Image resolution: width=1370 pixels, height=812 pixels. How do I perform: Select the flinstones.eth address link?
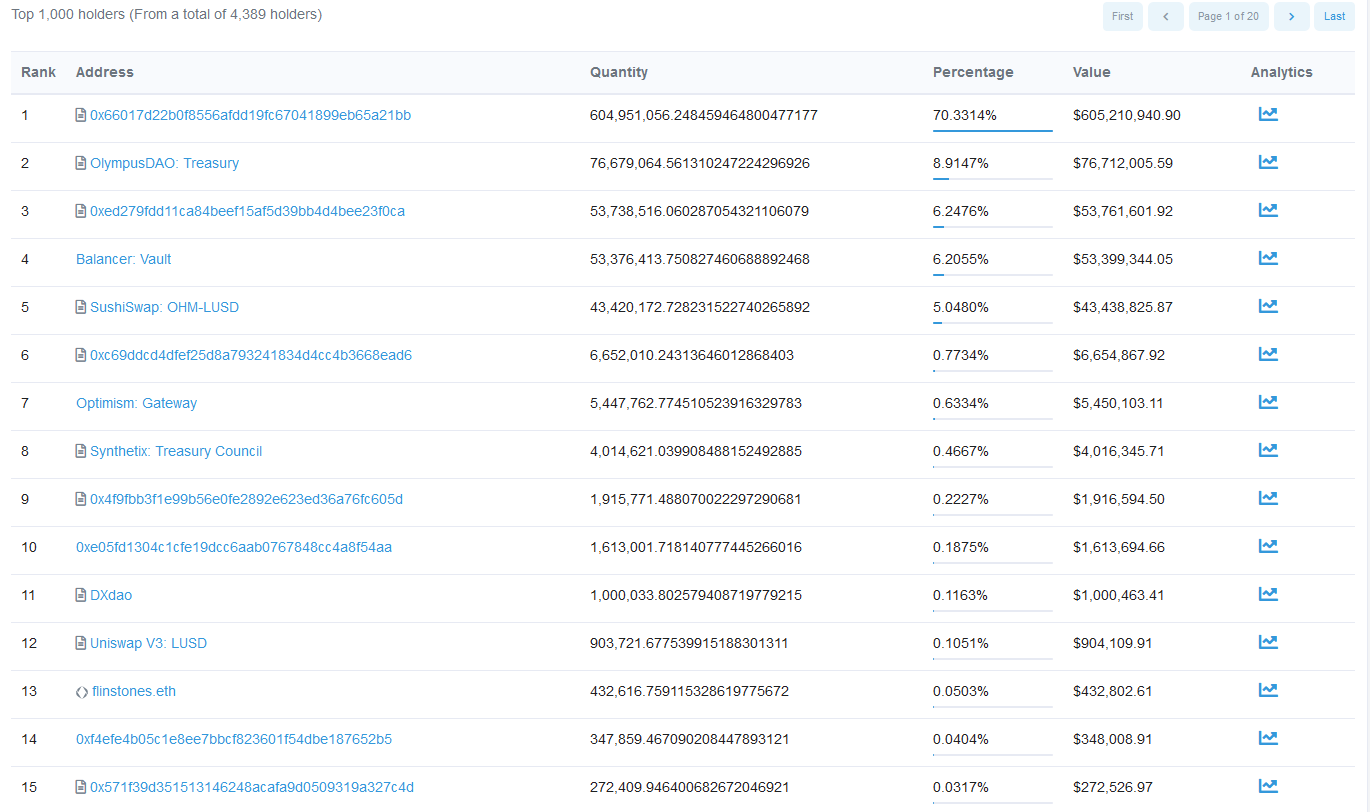click(x=133, y=691)
